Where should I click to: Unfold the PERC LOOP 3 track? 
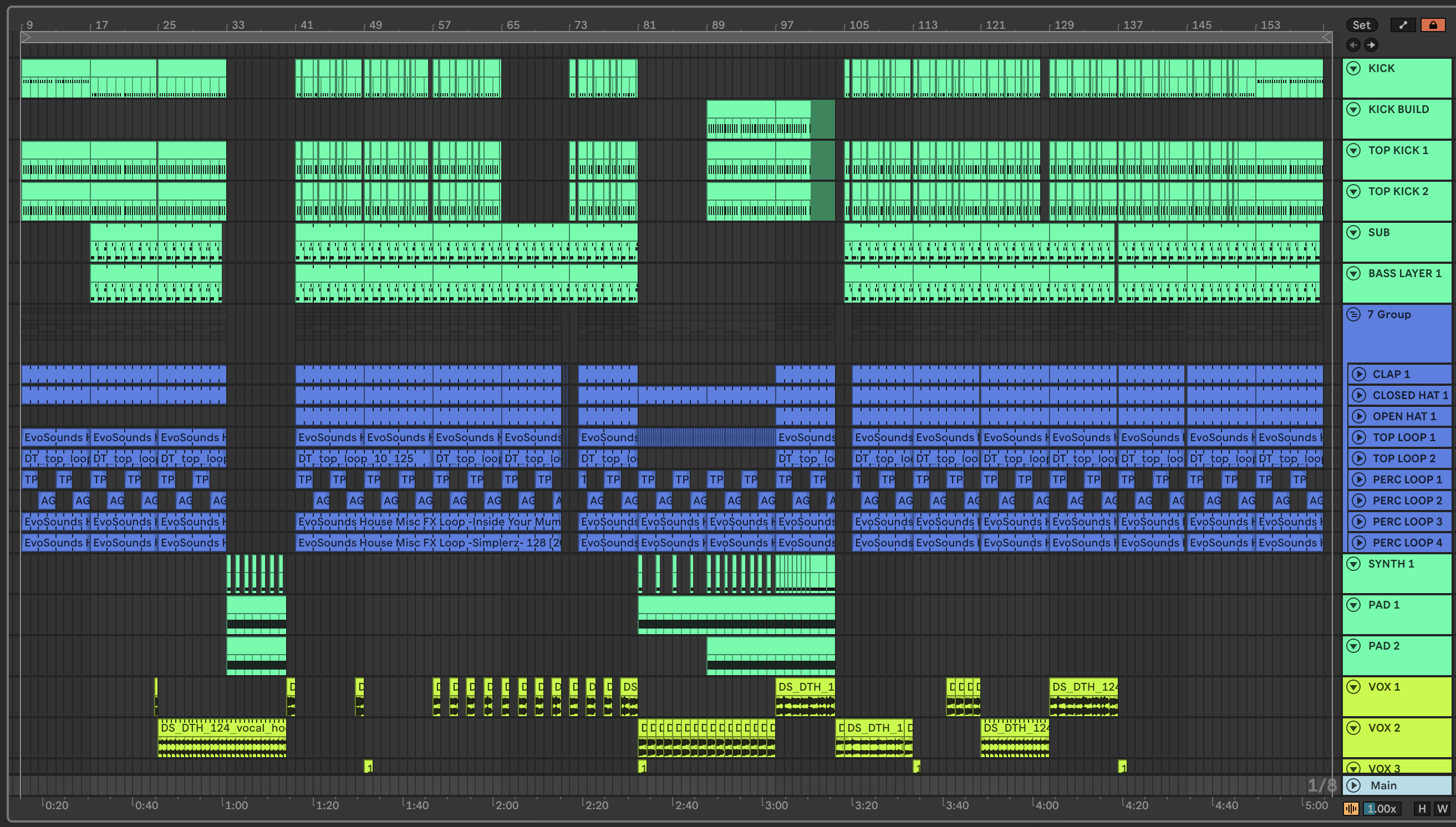1359,521
